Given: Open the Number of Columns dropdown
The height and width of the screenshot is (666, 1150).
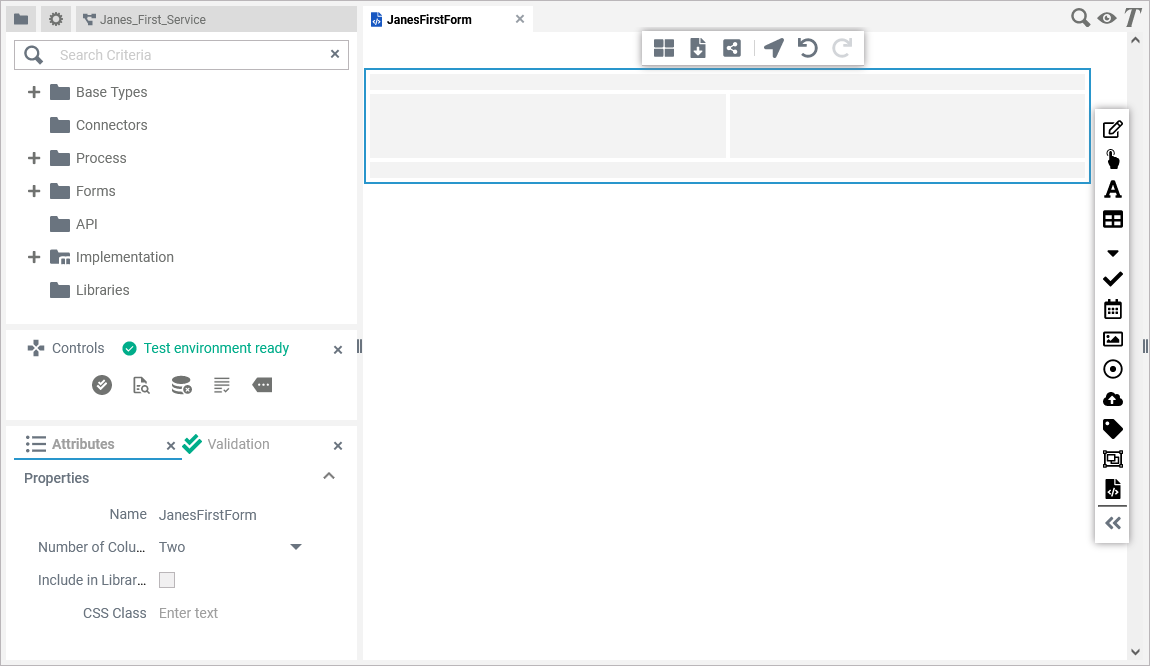Looking at the screenshot, I should tap(295, 547).
